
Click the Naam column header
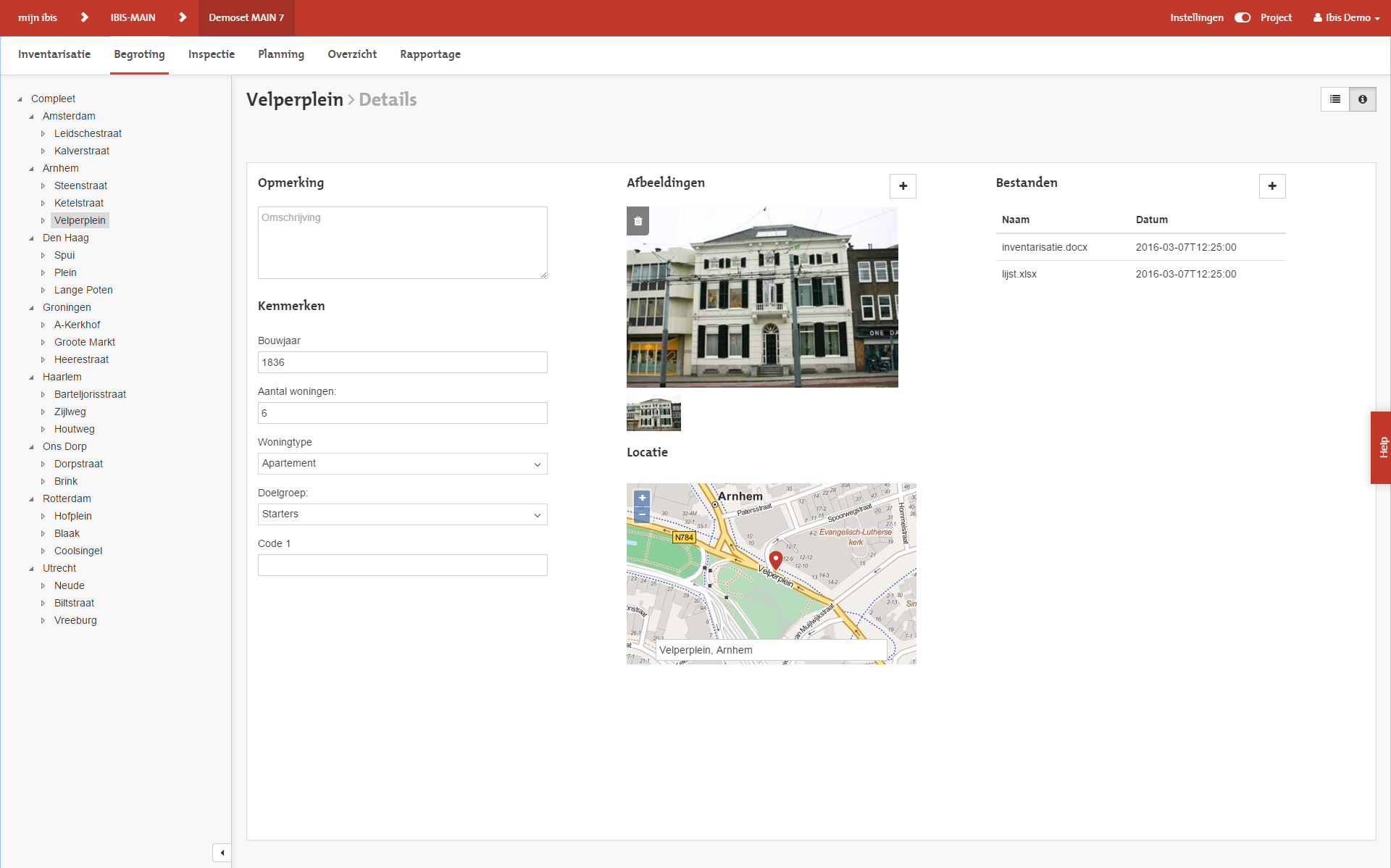[x=1016, y=220]
